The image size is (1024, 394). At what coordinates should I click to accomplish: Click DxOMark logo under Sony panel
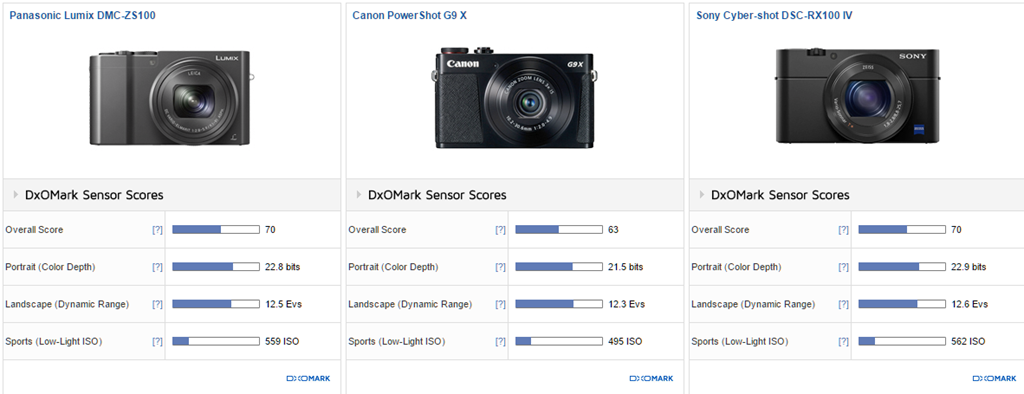coord(995,378)
